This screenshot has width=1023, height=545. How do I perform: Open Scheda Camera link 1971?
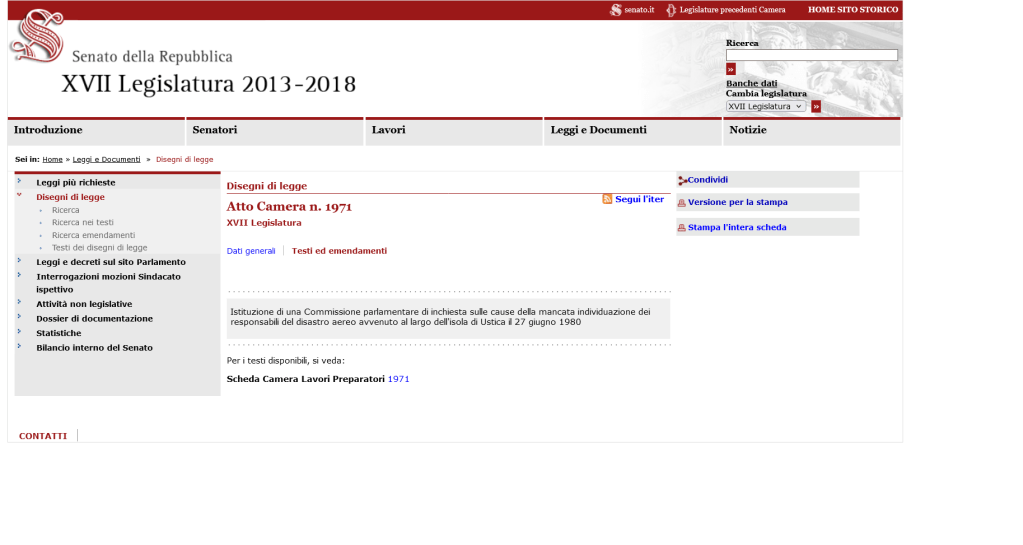398,379
